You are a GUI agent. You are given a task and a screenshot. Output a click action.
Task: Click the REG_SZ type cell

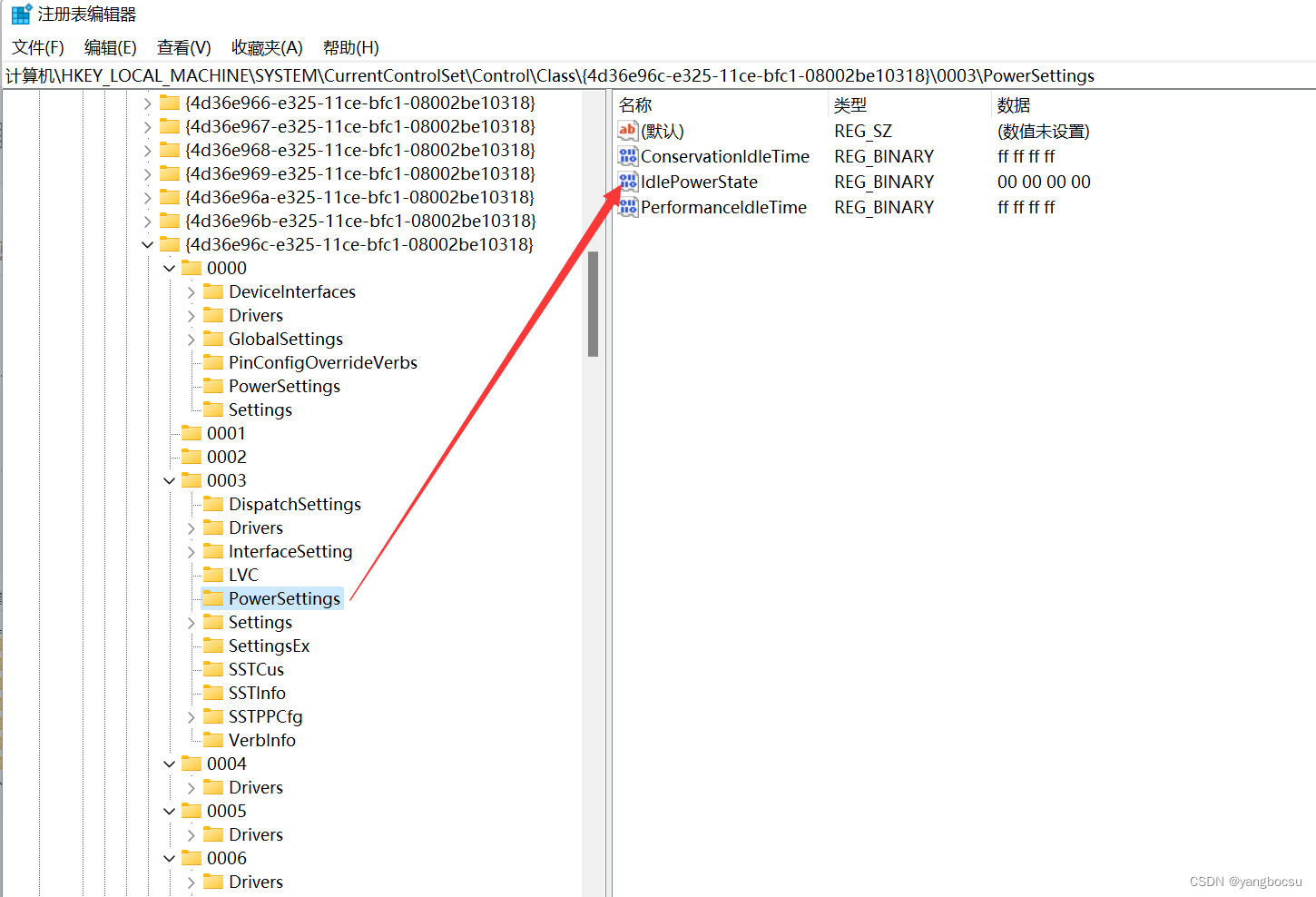863,131
